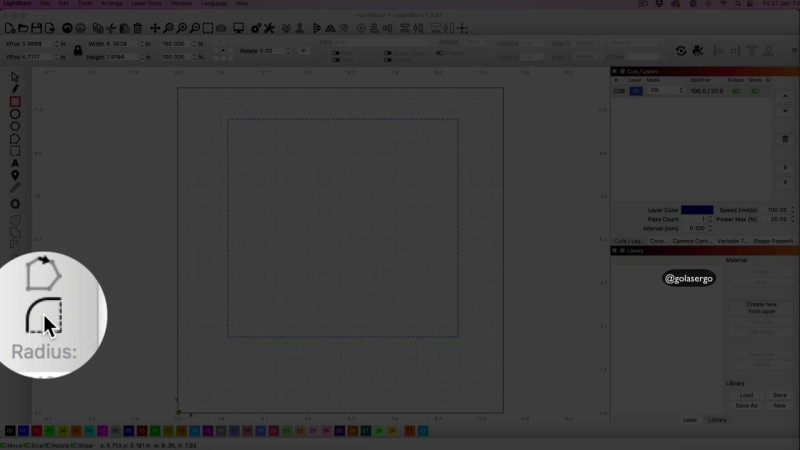Choose the Ellipse drawing tool
Viewport: 800px width, 450px height.
click(x=15, y=114)
